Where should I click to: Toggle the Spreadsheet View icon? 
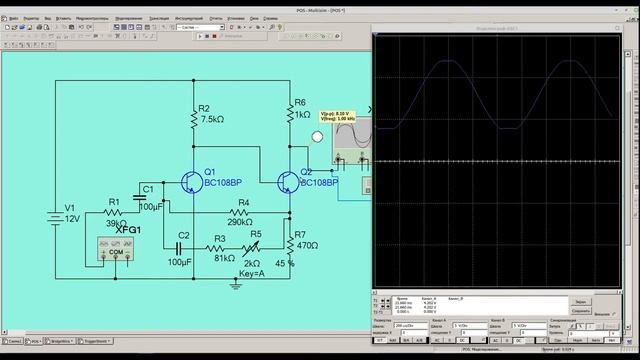124,27
